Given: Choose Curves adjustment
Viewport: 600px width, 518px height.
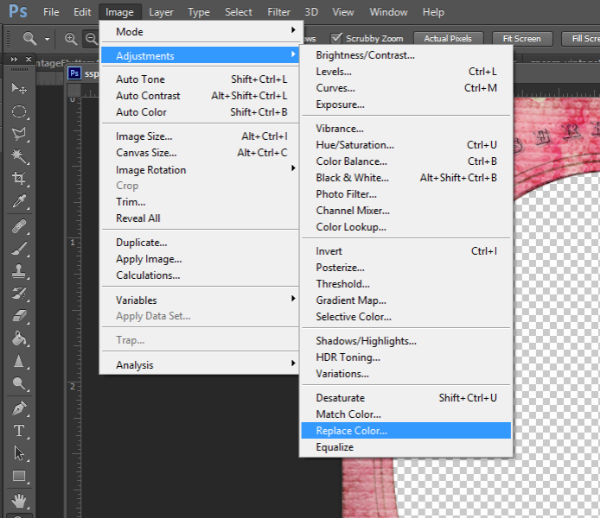Looking at the screenshot, I should tap(406, 88).
